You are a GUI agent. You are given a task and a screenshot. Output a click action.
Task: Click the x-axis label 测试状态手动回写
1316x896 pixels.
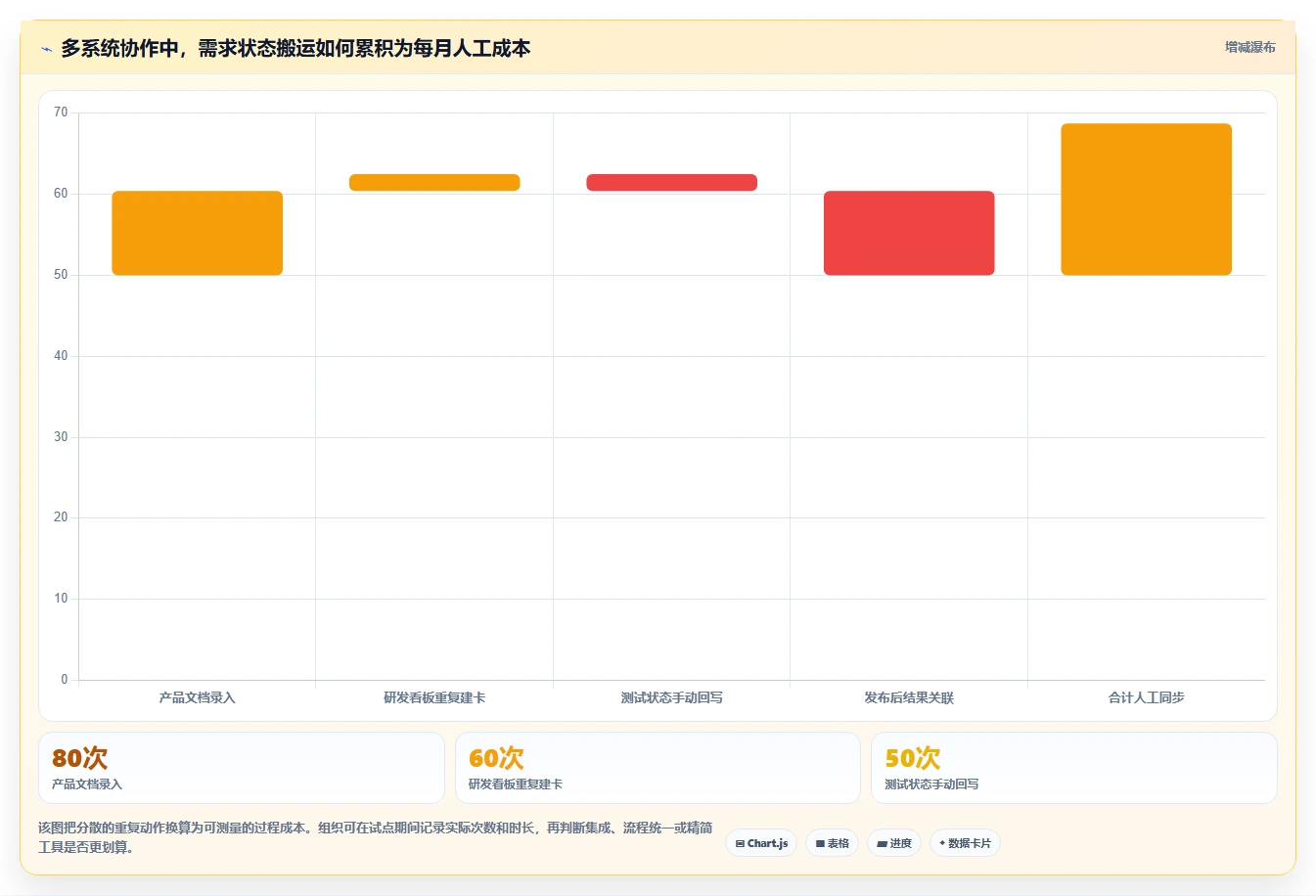672,697
